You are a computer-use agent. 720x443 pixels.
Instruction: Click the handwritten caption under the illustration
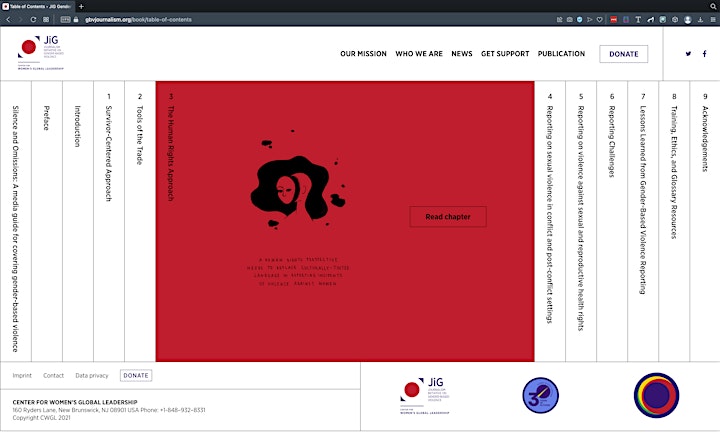298,272
